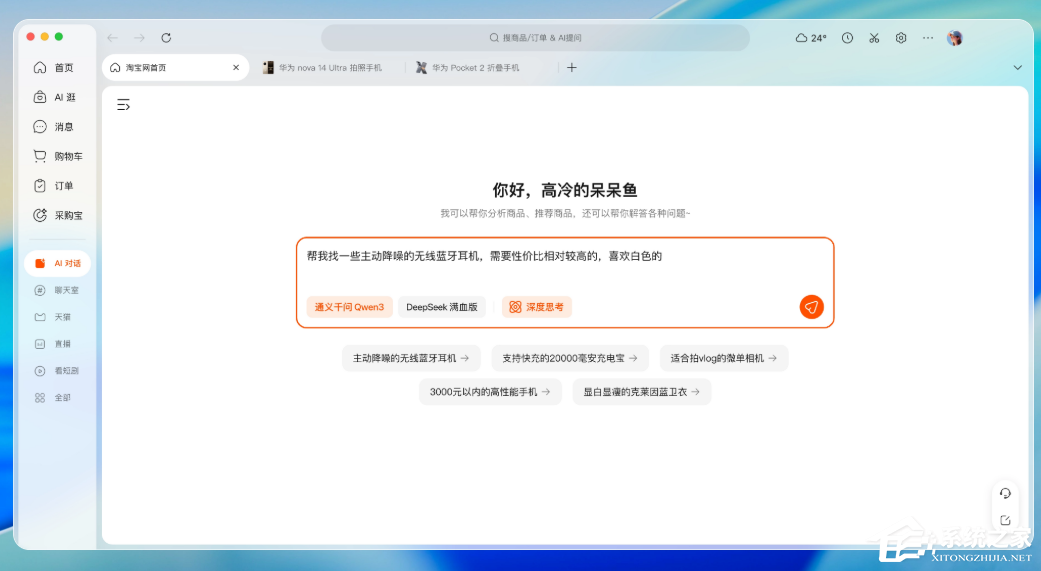
Task: Select AI 对话 in the sidebar
Action: point(58,263)
